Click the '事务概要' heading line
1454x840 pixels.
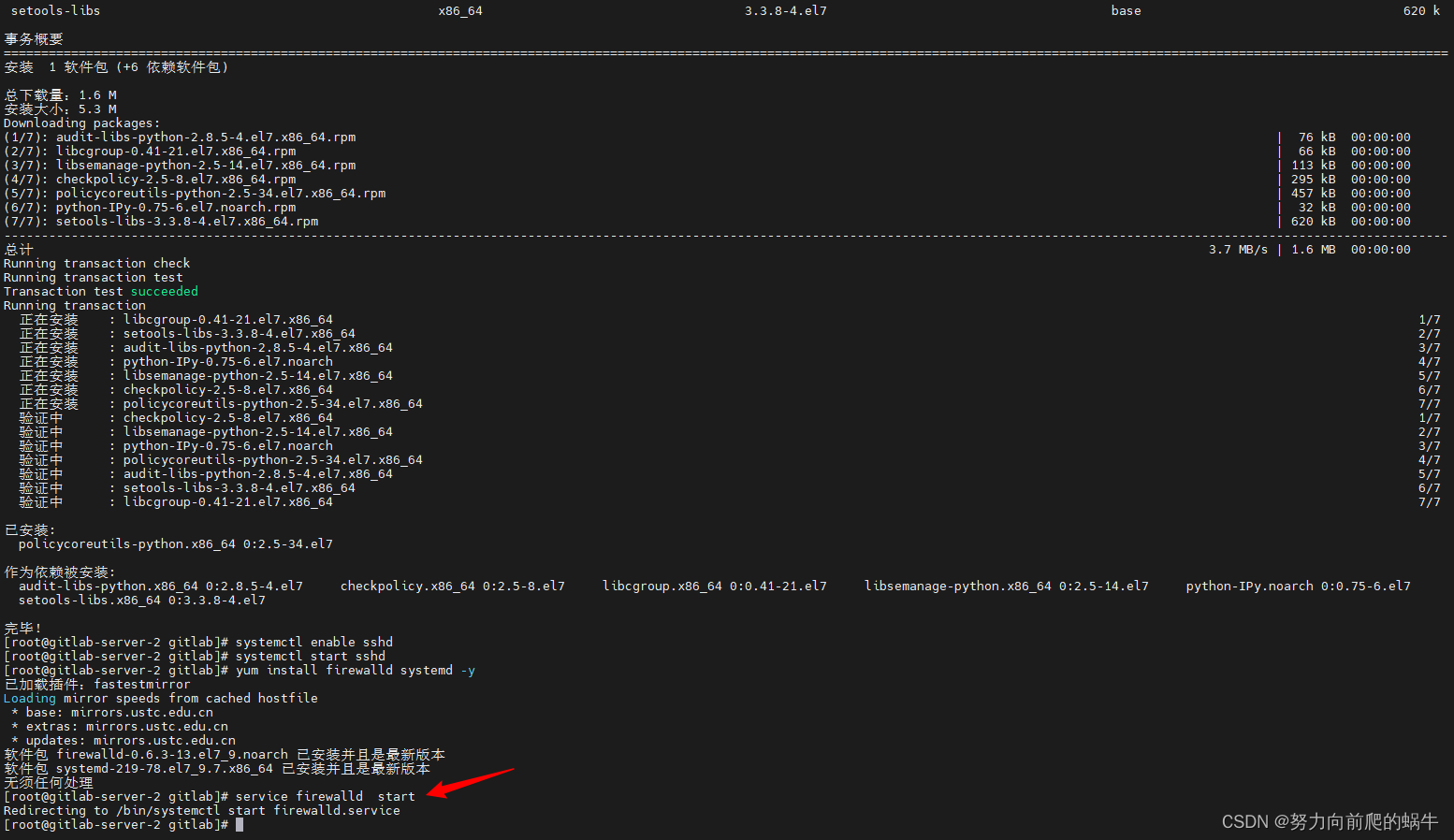point(34,39)
